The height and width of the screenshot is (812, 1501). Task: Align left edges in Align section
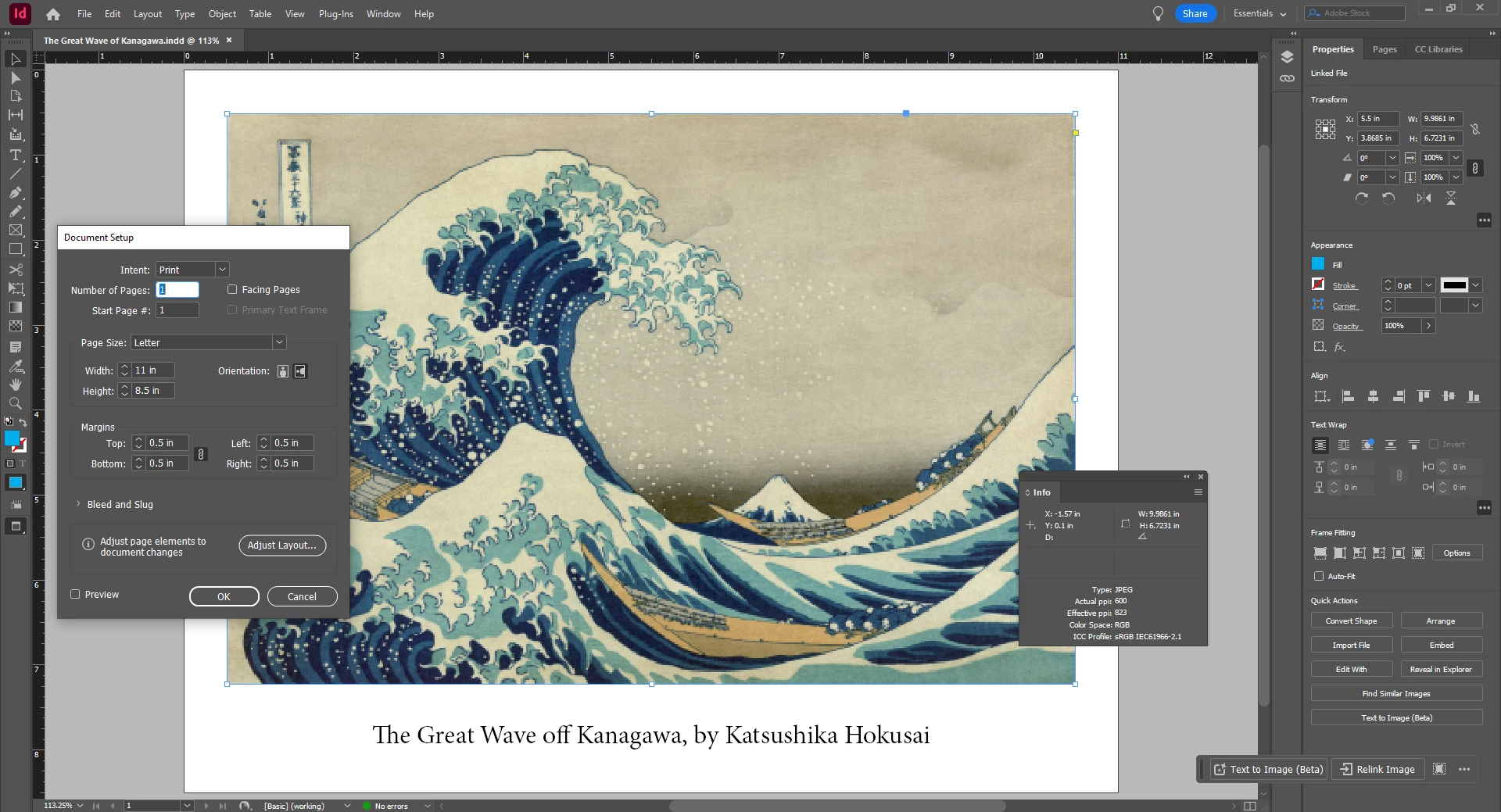coord(1348,397)
